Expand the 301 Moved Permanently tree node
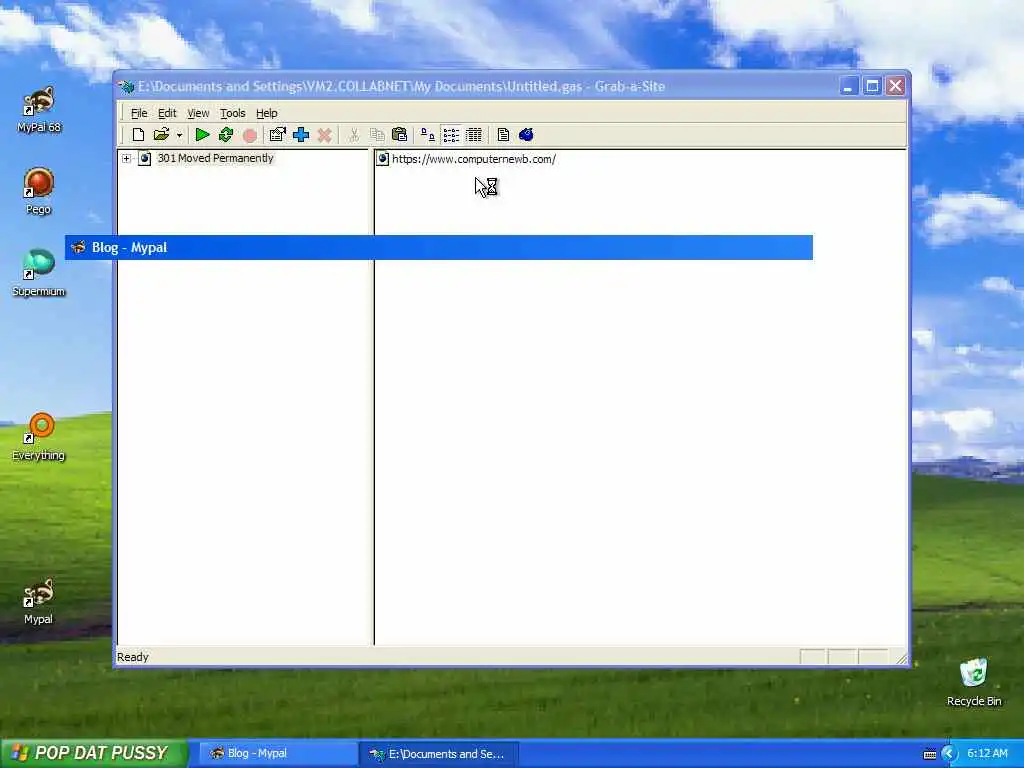This screenshot has height=768, width=1024. 127,158
